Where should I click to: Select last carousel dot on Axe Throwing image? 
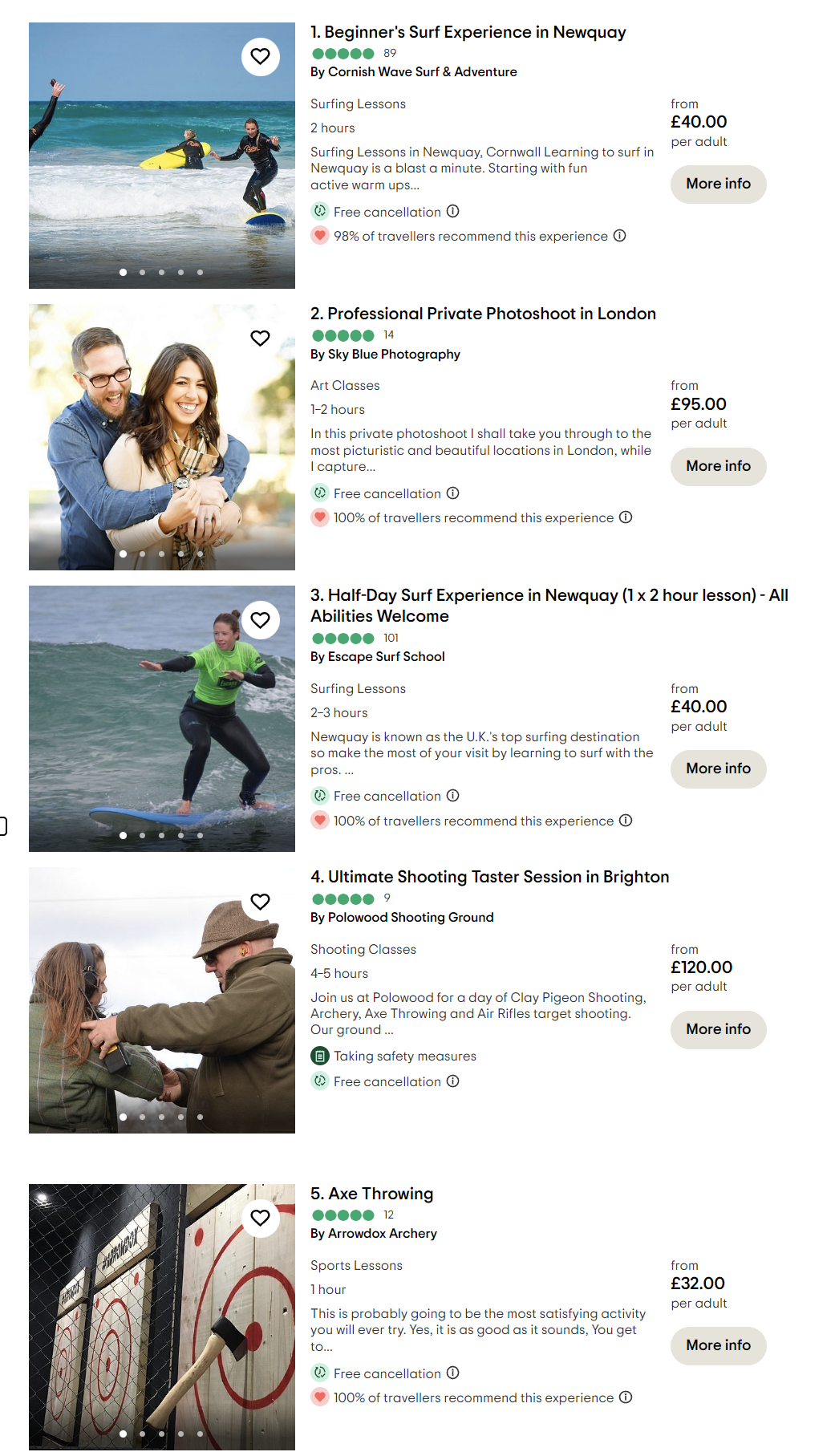[200, 1434]
